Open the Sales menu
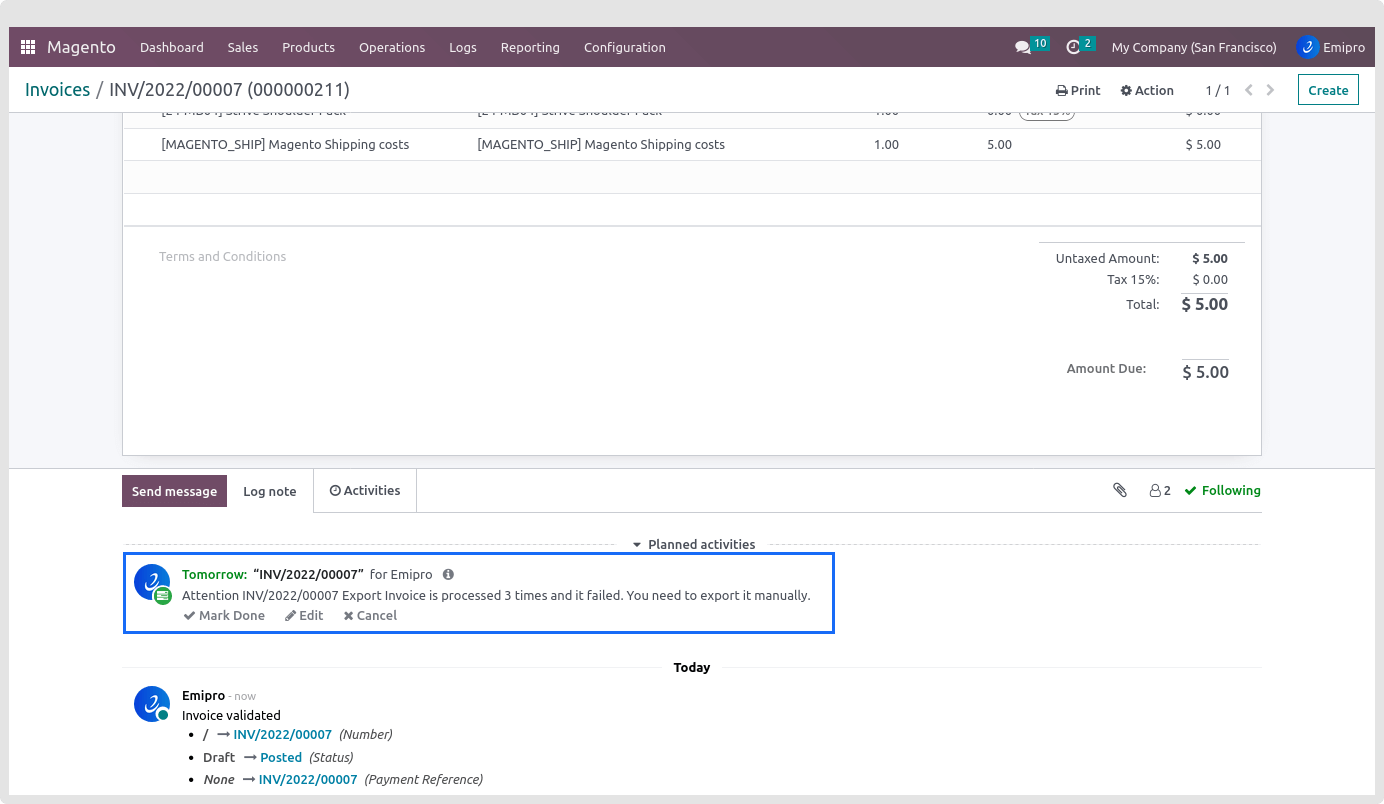 pyautogui.click(x=243, y=47)
